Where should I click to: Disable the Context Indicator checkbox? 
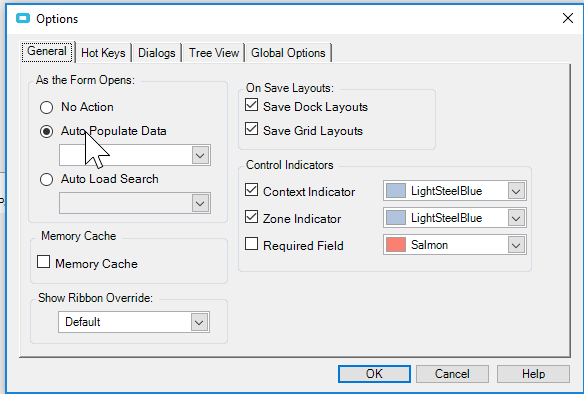pos(251,190)
